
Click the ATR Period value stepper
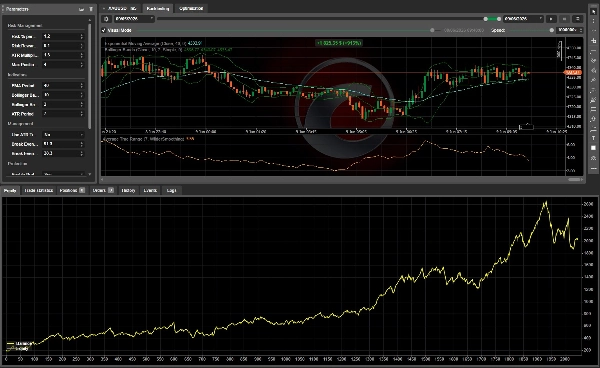tap(82, 114)
